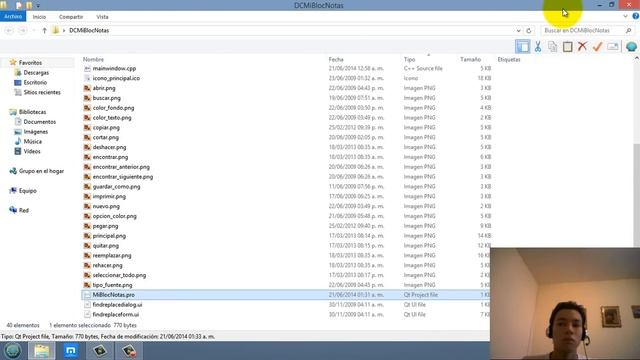Sort by the Etiquetas column header
The image size is (640, 360).
click(509, 60)
